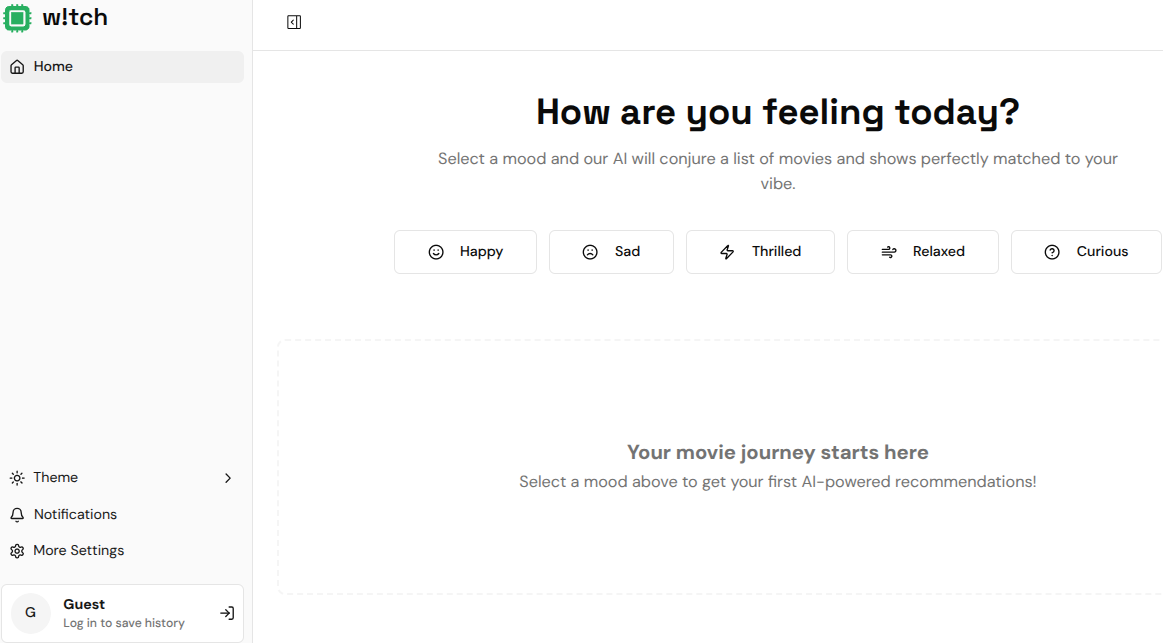Click the Guest avatar circle

(x=31, y=613)
